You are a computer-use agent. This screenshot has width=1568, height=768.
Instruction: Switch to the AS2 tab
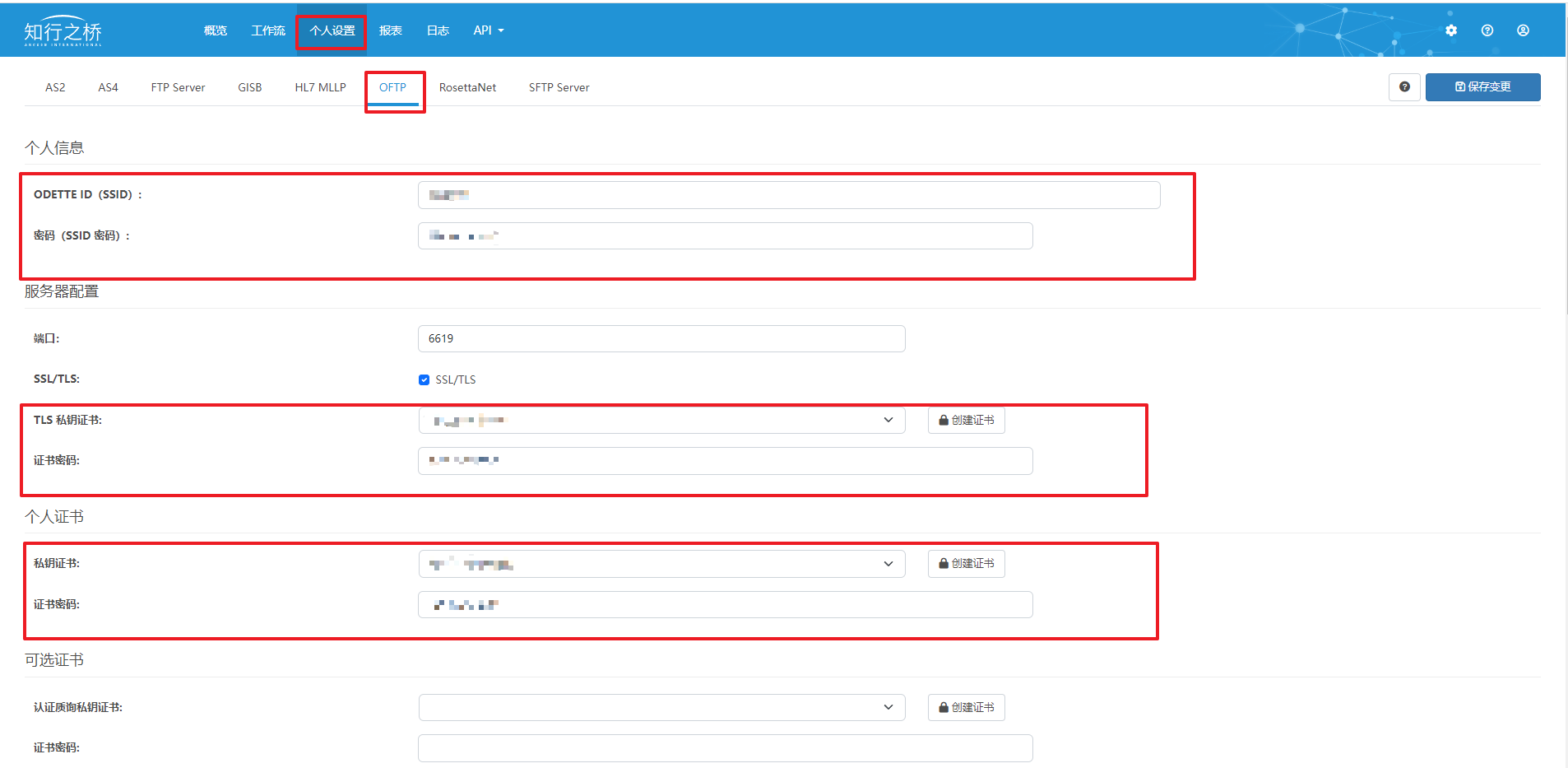(55, 87)
